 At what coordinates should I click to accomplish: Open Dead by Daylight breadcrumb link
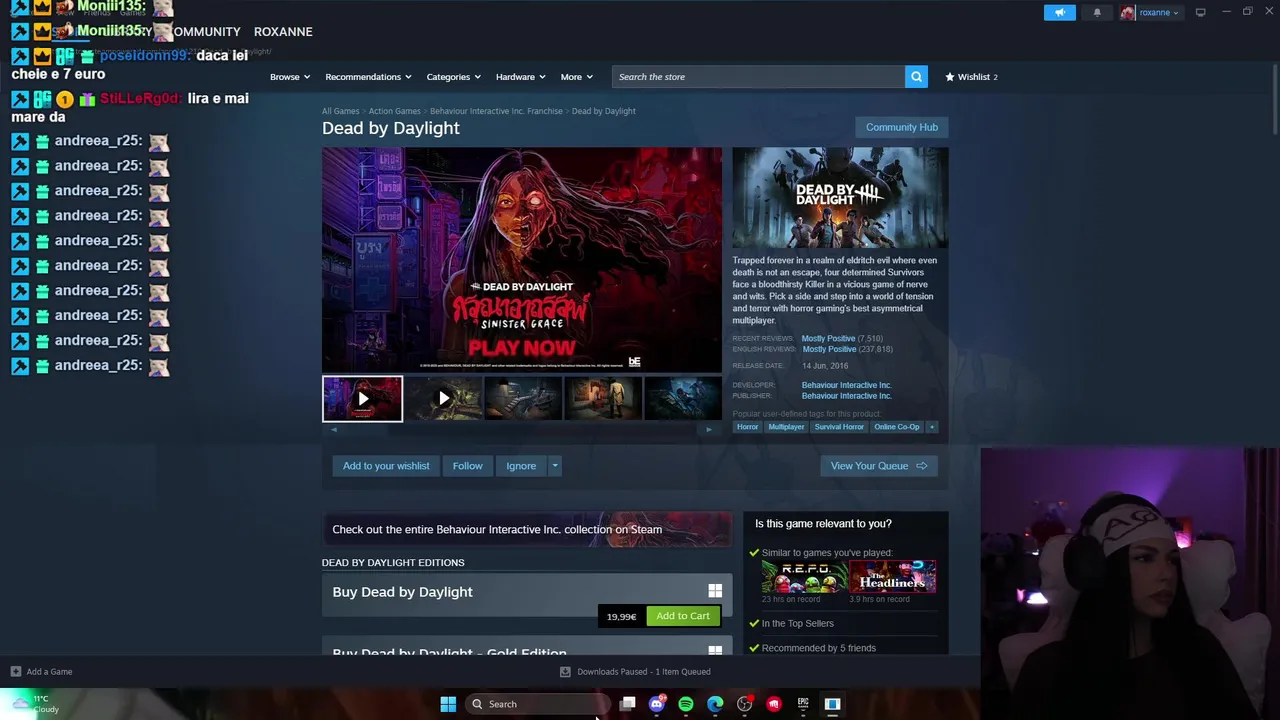[x=603, y=111]
